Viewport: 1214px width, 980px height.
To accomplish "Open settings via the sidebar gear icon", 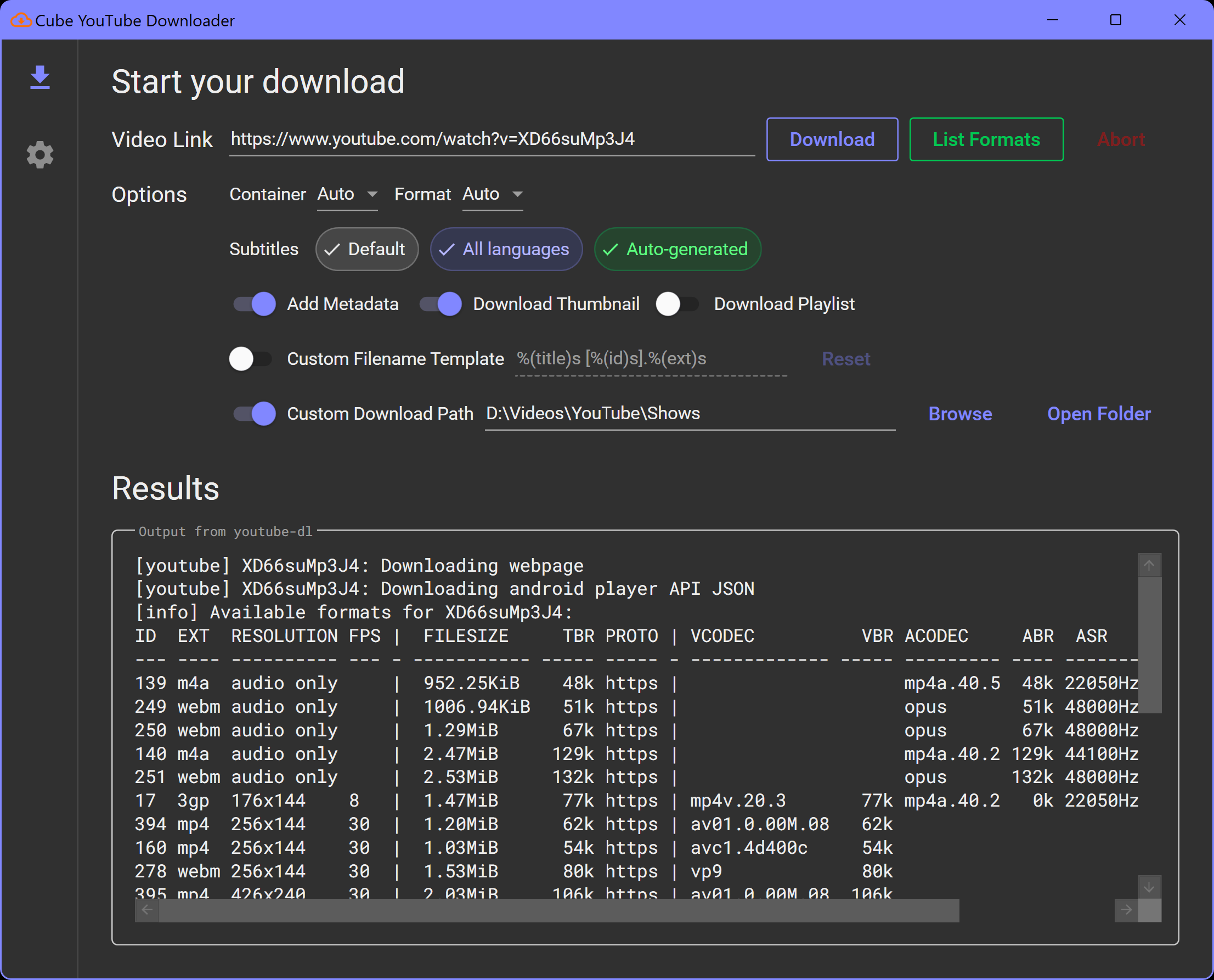I will (x=39, y=155).
